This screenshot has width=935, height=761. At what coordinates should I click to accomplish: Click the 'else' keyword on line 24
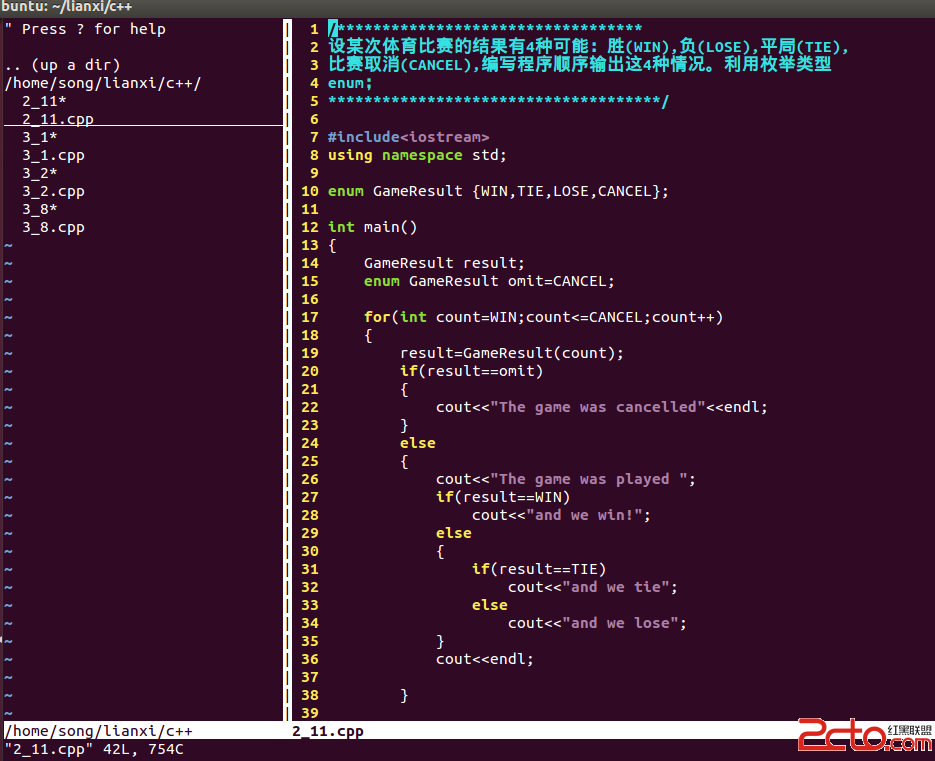(x=417, y=443)
